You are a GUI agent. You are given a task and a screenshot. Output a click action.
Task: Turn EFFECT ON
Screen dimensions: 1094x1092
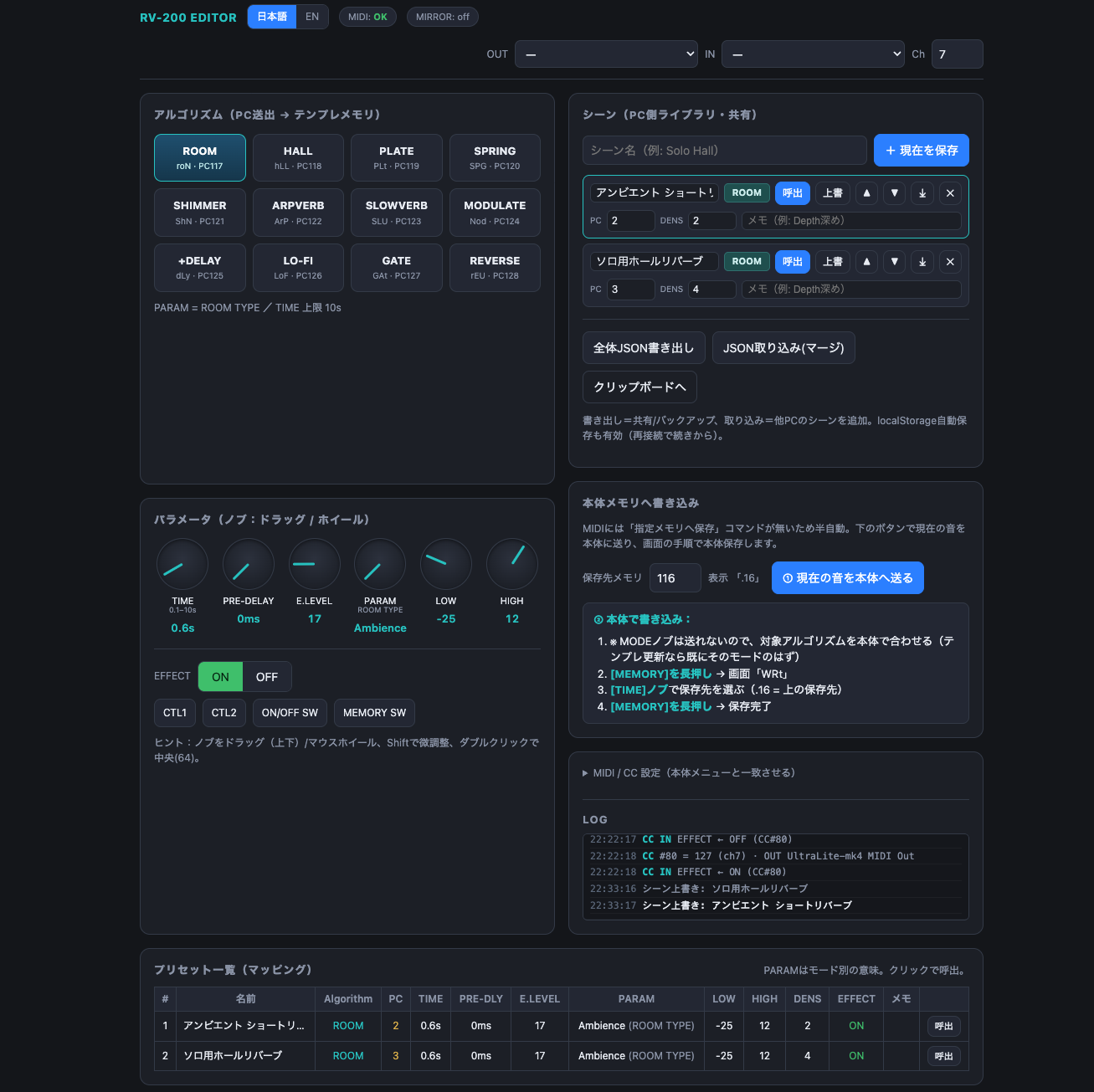pyautogui.click(x=220, y=677)
